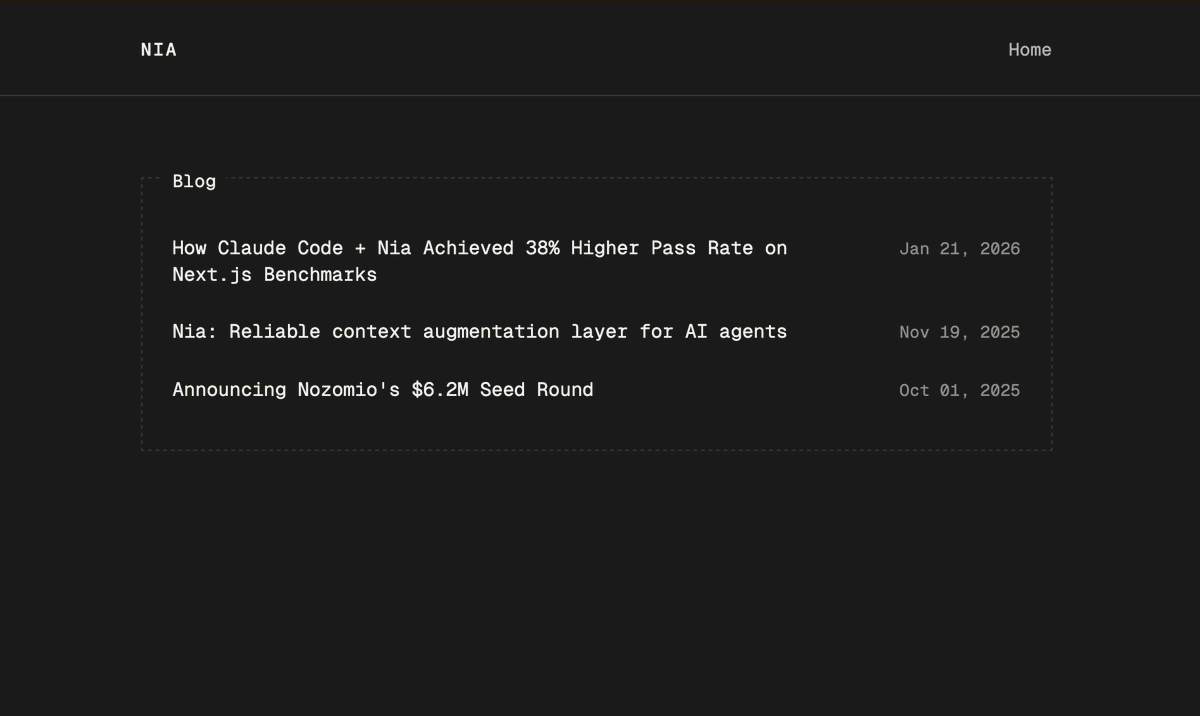The image size is (1200, 716).
Task: Open the Reliable context augmentation layer post
Action: click(x=480, y=332)
